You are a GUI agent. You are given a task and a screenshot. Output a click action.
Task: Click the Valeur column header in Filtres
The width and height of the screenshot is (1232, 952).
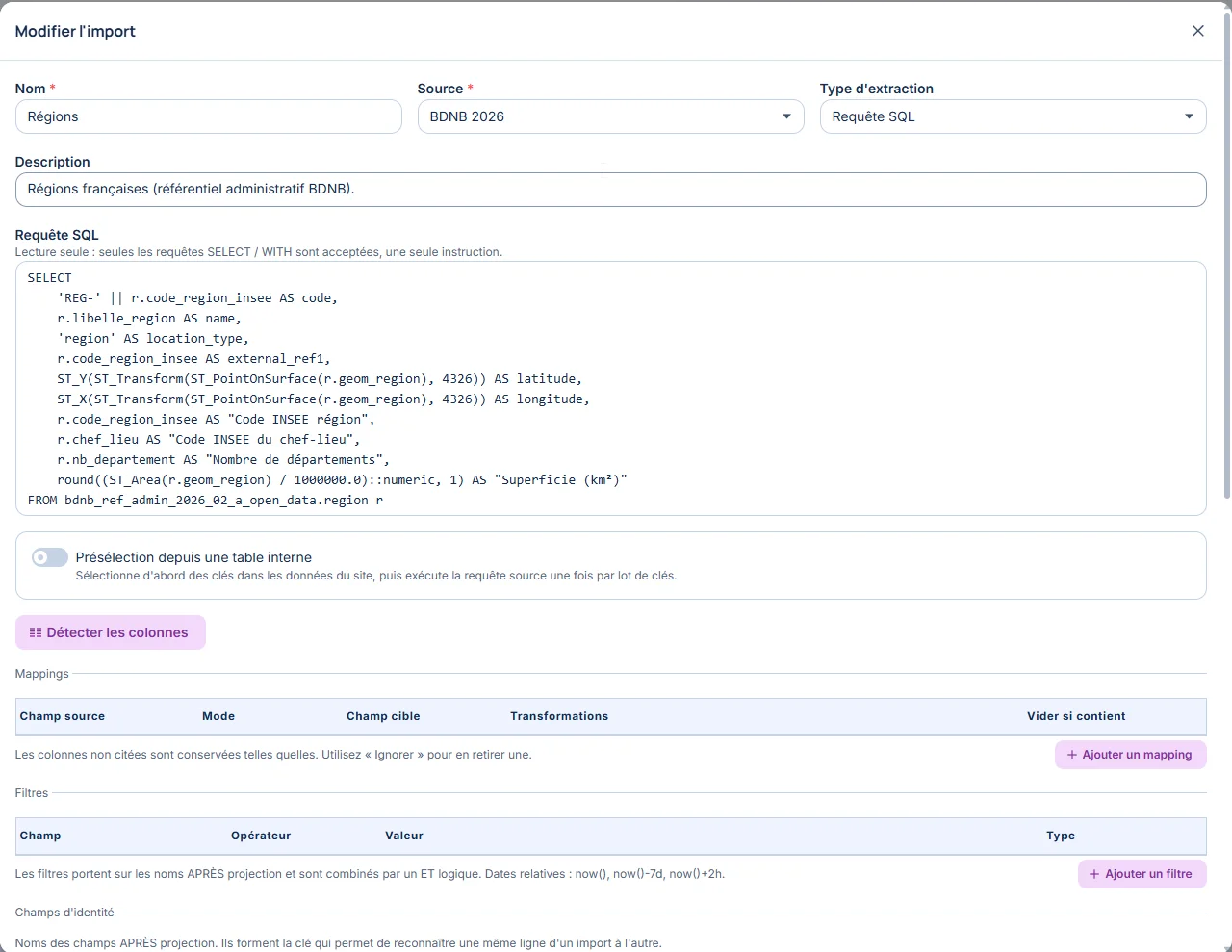[x=404, y=836]
